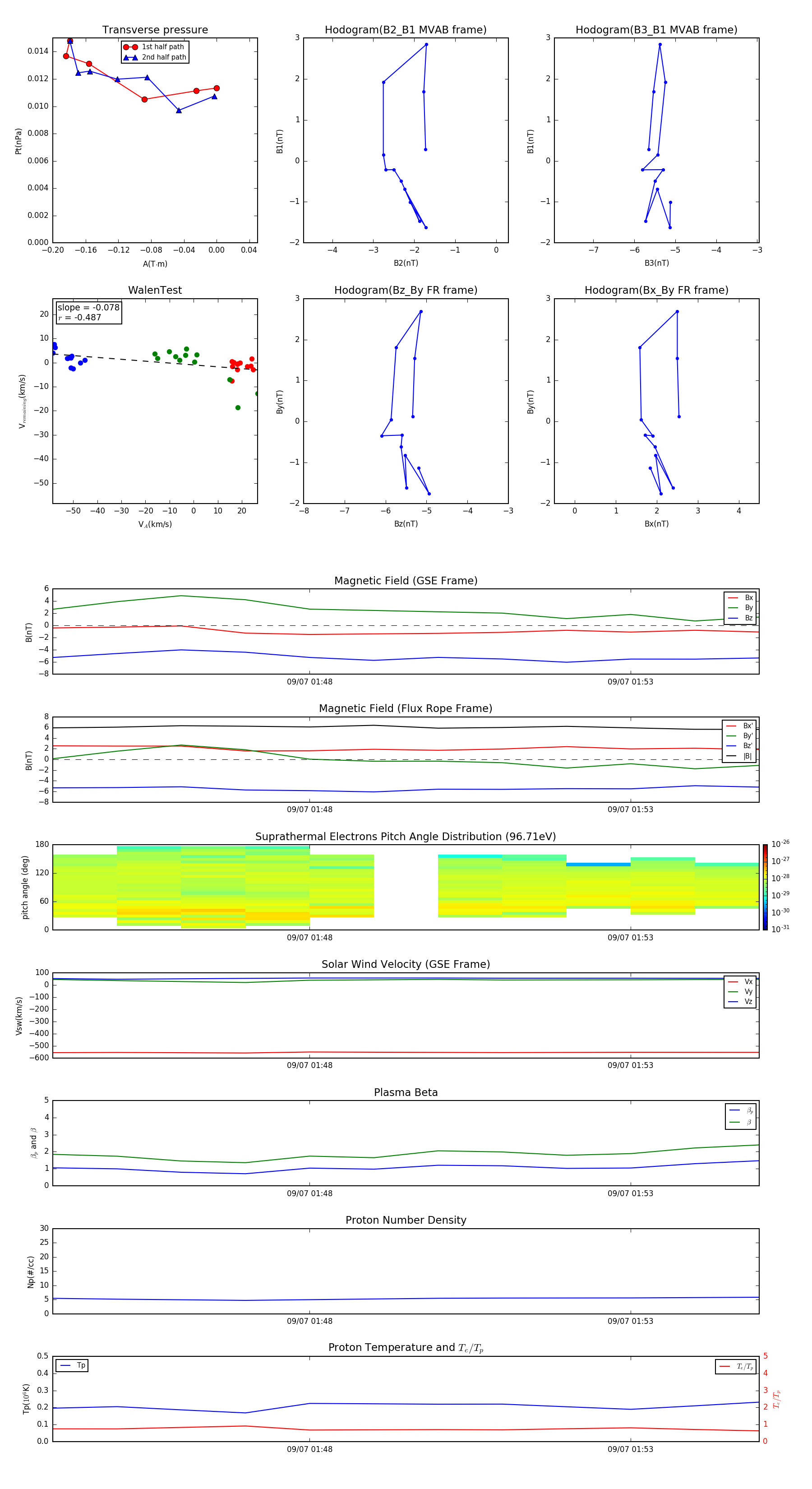The height and width of the screenshot is (1489, 812).
Task: Click '09/07 01:48' under GSE magnetic field plot
Action: pos(309,682)
